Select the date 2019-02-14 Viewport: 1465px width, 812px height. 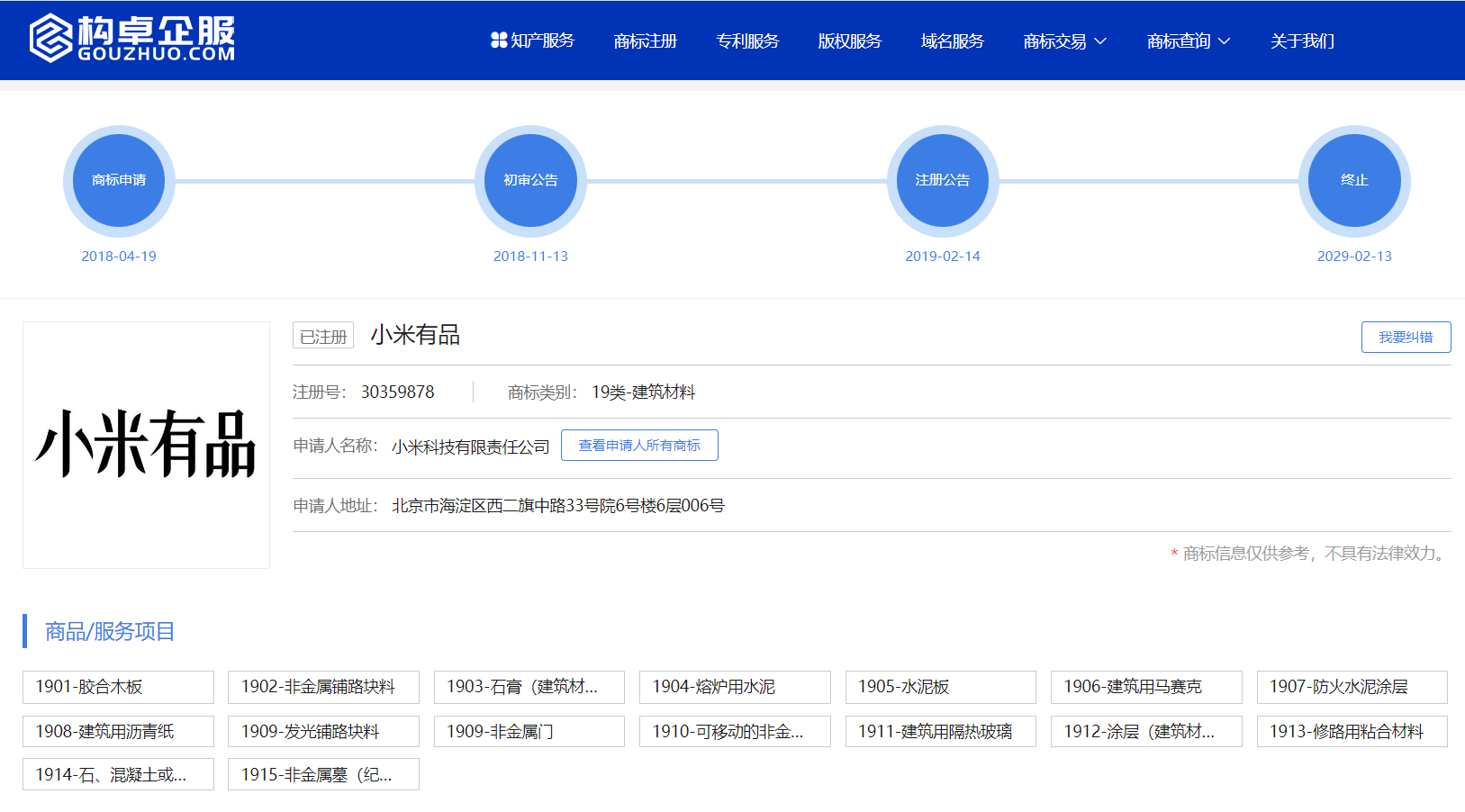(x=943, y=257)
